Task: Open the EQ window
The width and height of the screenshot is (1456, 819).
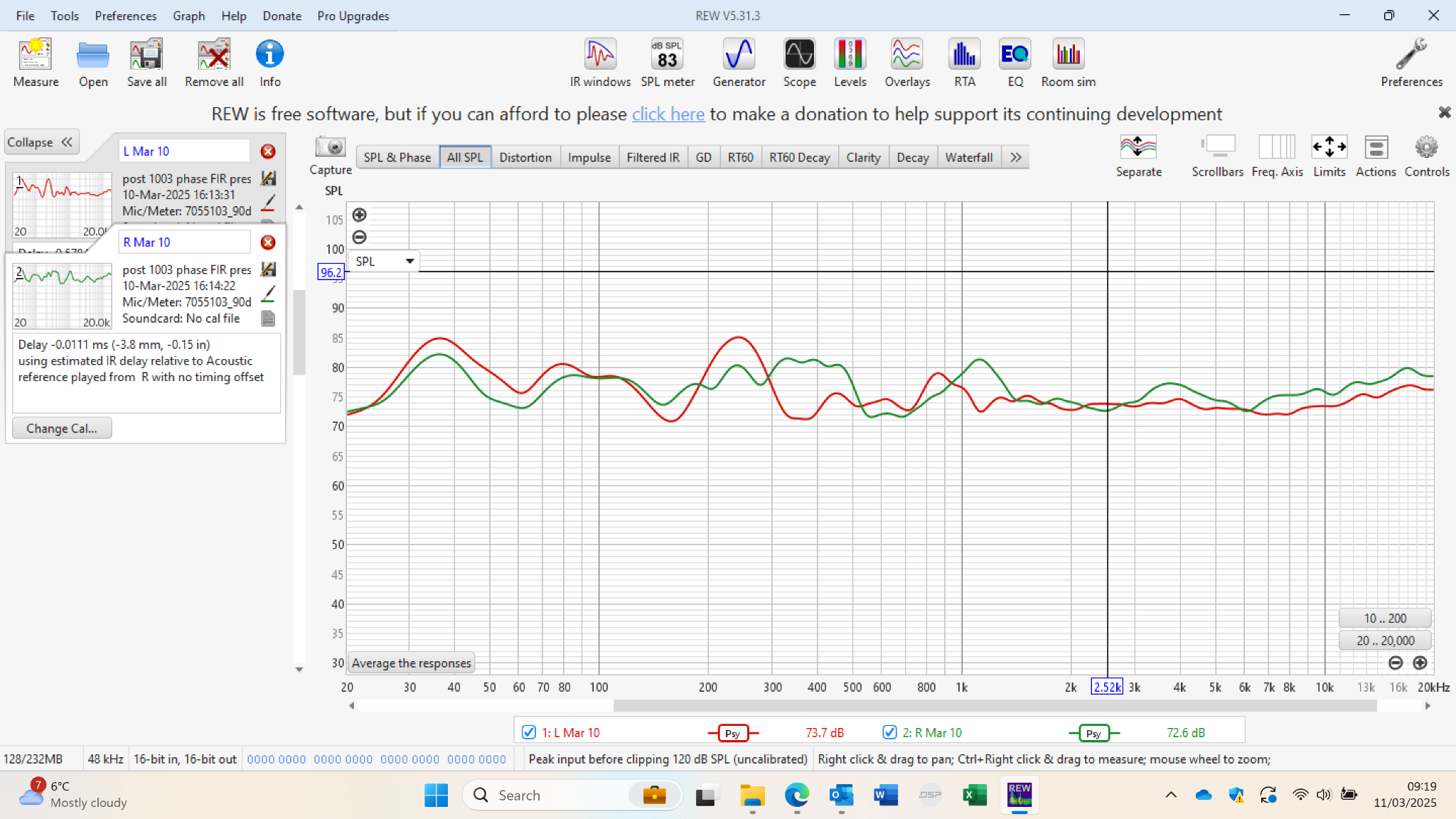Action: [x=1015, y=63]
